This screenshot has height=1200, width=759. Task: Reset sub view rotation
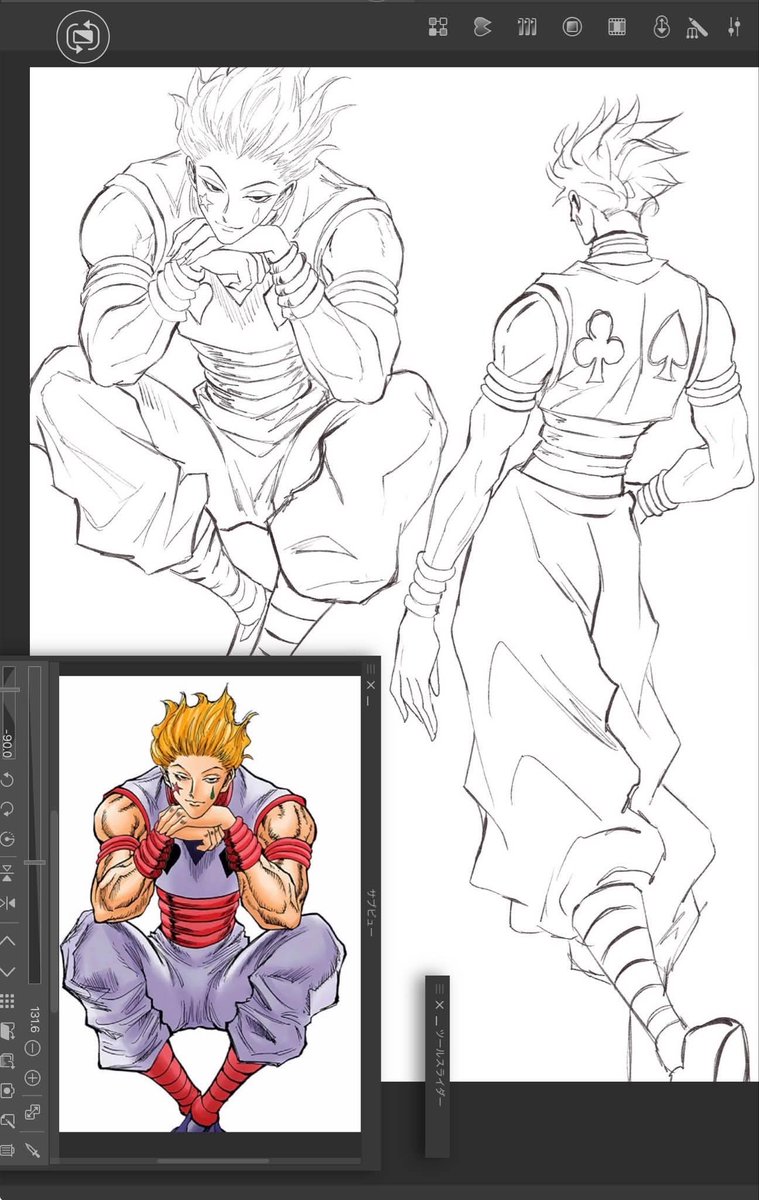7,838
